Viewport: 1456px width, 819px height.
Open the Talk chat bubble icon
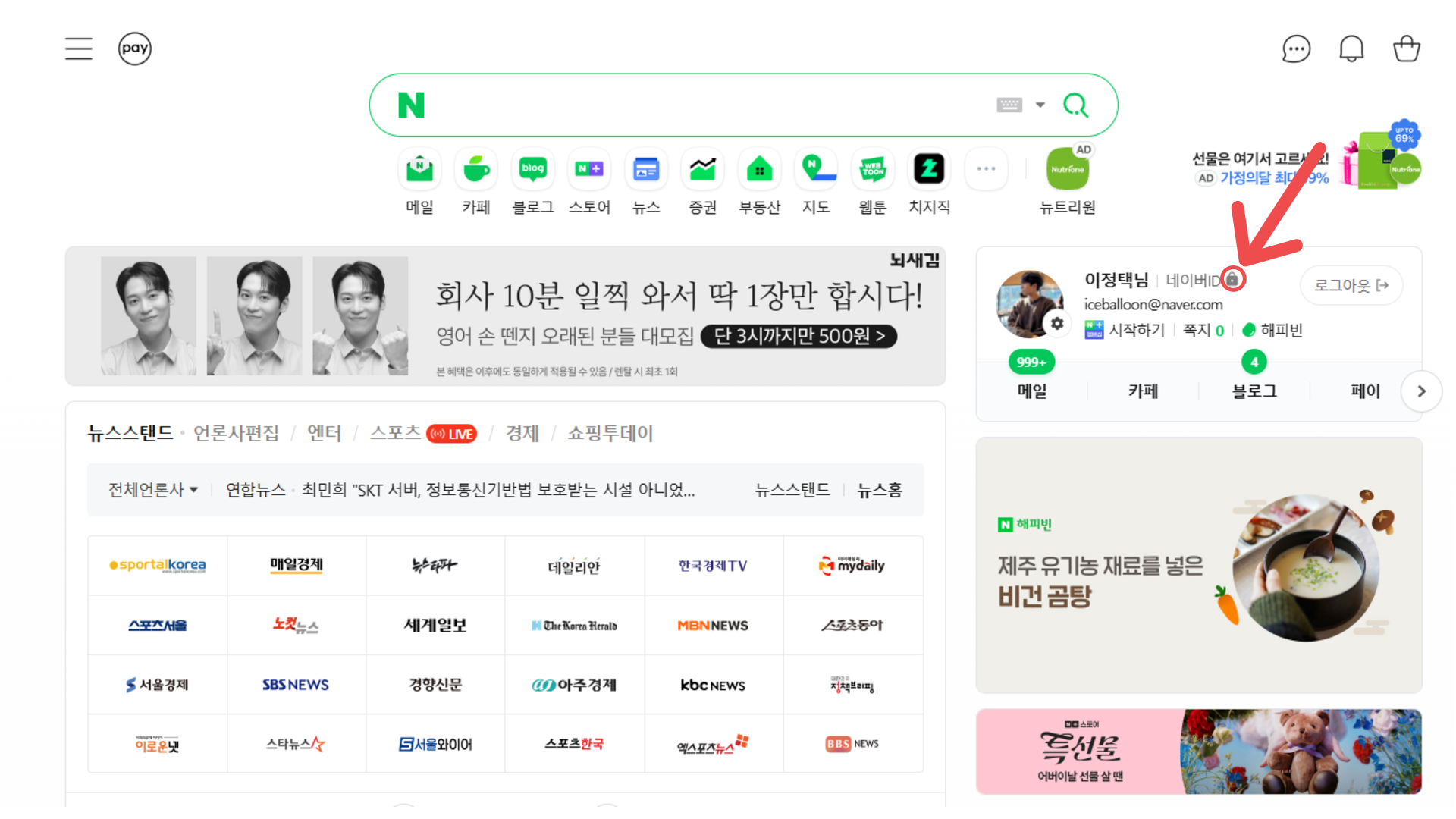(x=1296, y=49)
